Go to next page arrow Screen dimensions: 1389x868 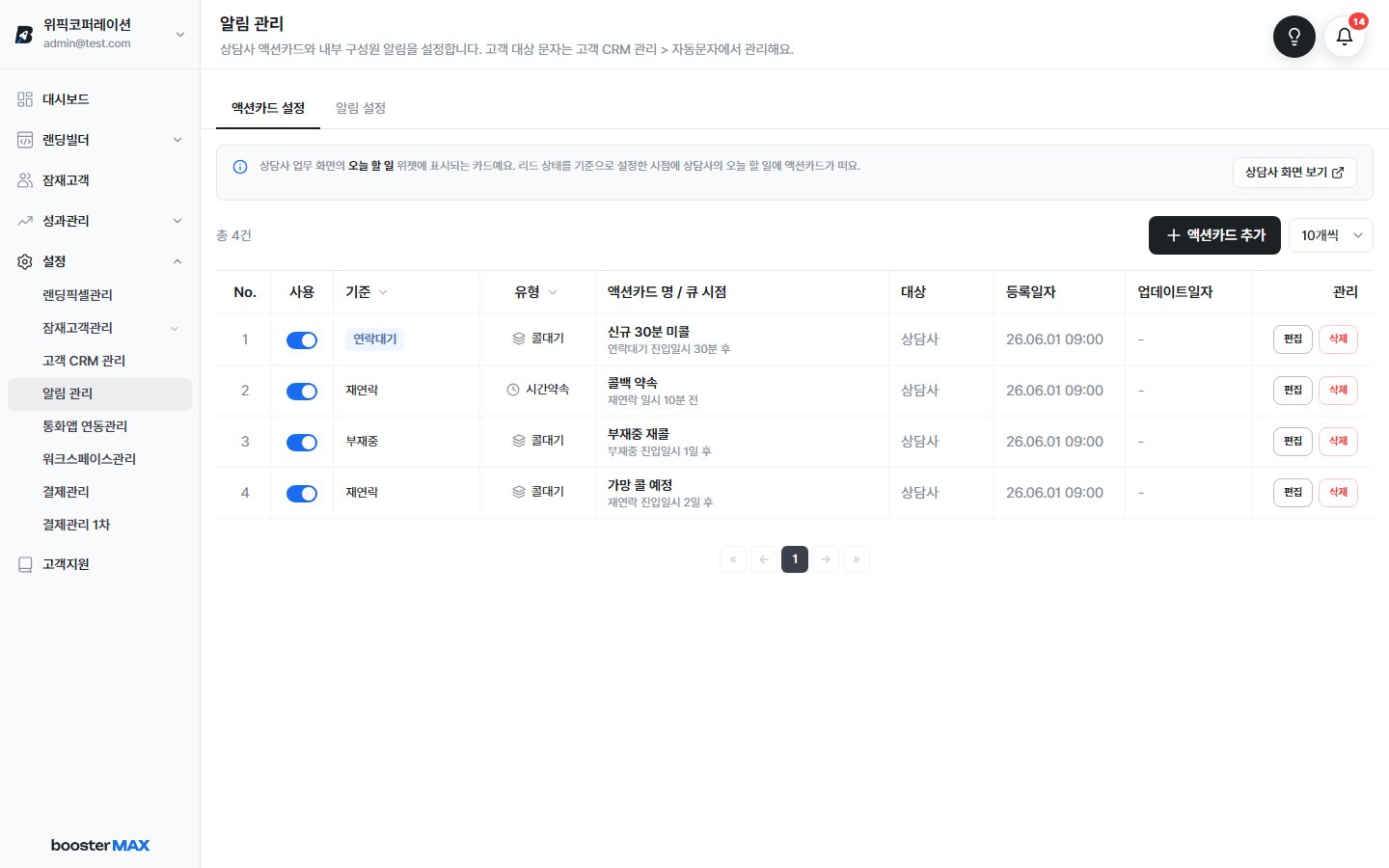[826, 559]
